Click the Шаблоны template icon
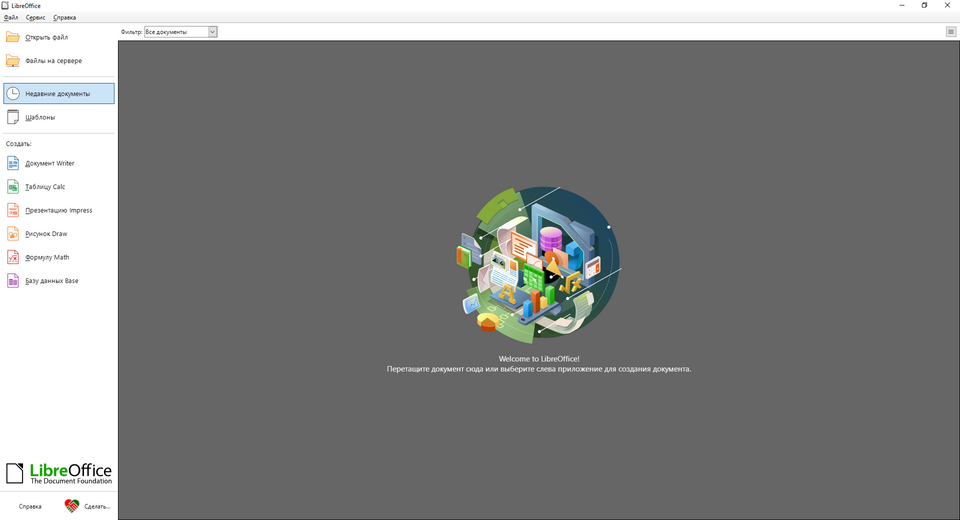 click(13, 117)
